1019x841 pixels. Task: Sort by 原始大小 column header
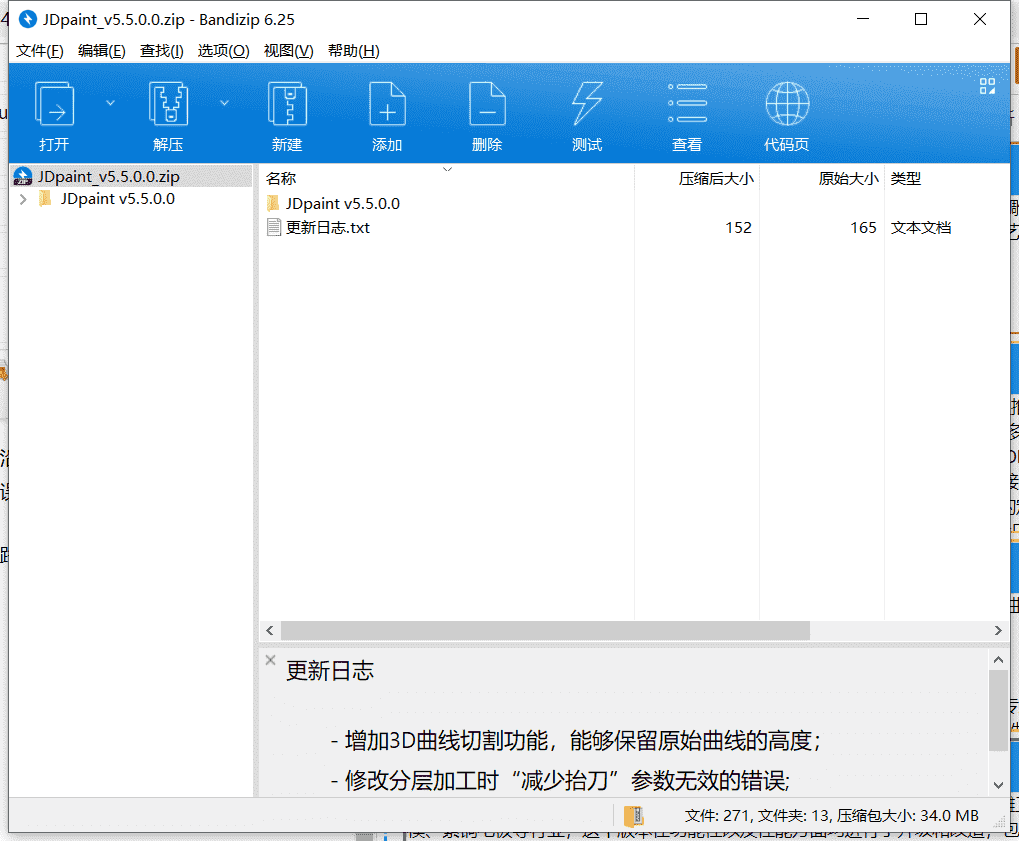849,178
